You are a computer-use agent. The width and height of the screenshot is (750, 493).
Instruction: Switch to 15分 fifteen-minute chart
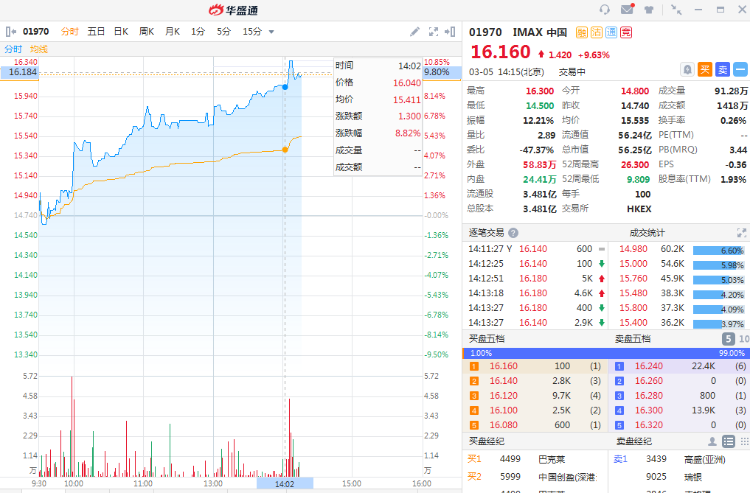pyautogui.click(x=252, y=32)
